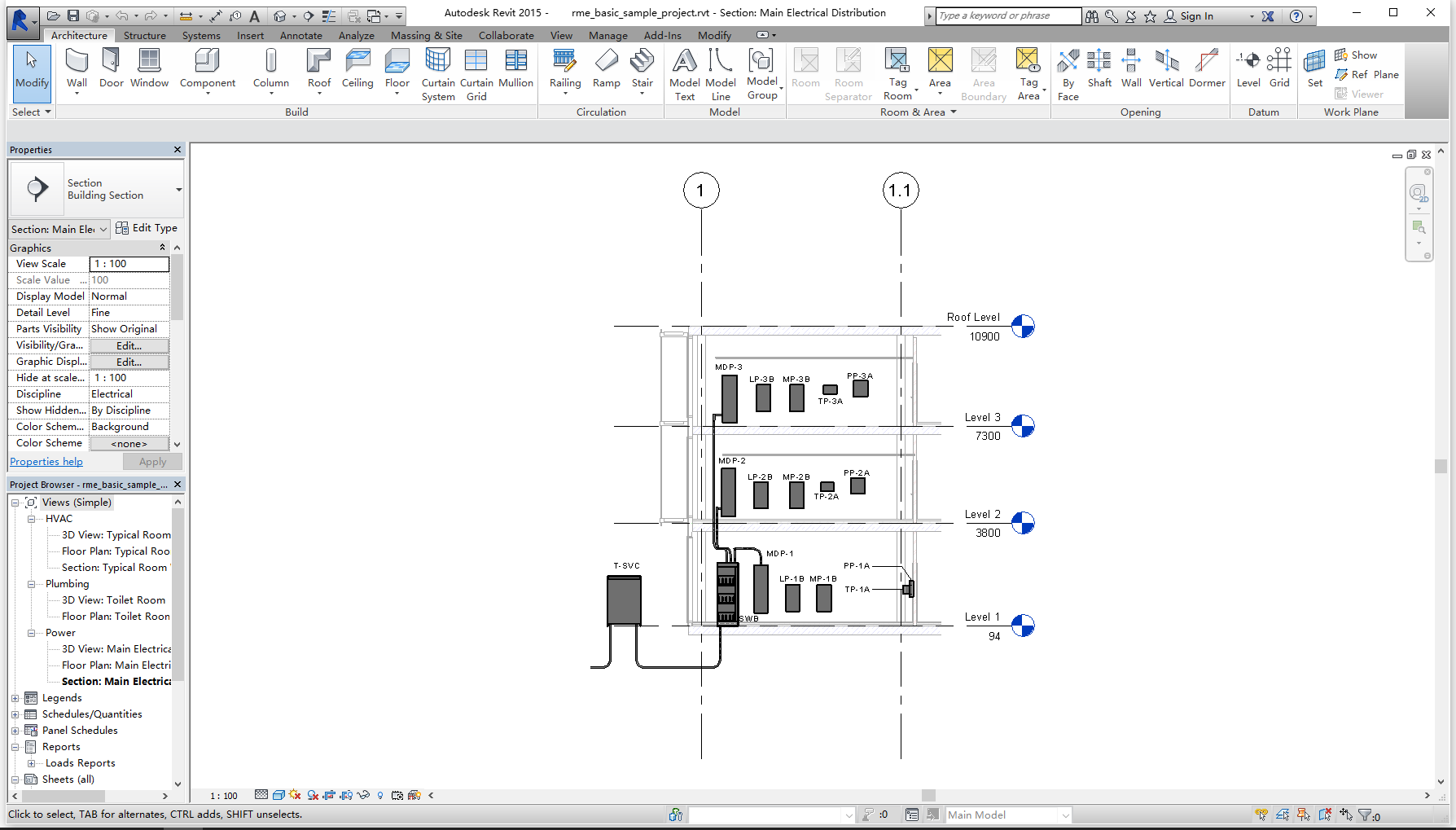Select the Grid datum tool
The image size is (1456, 830).
coord(1279,69)
